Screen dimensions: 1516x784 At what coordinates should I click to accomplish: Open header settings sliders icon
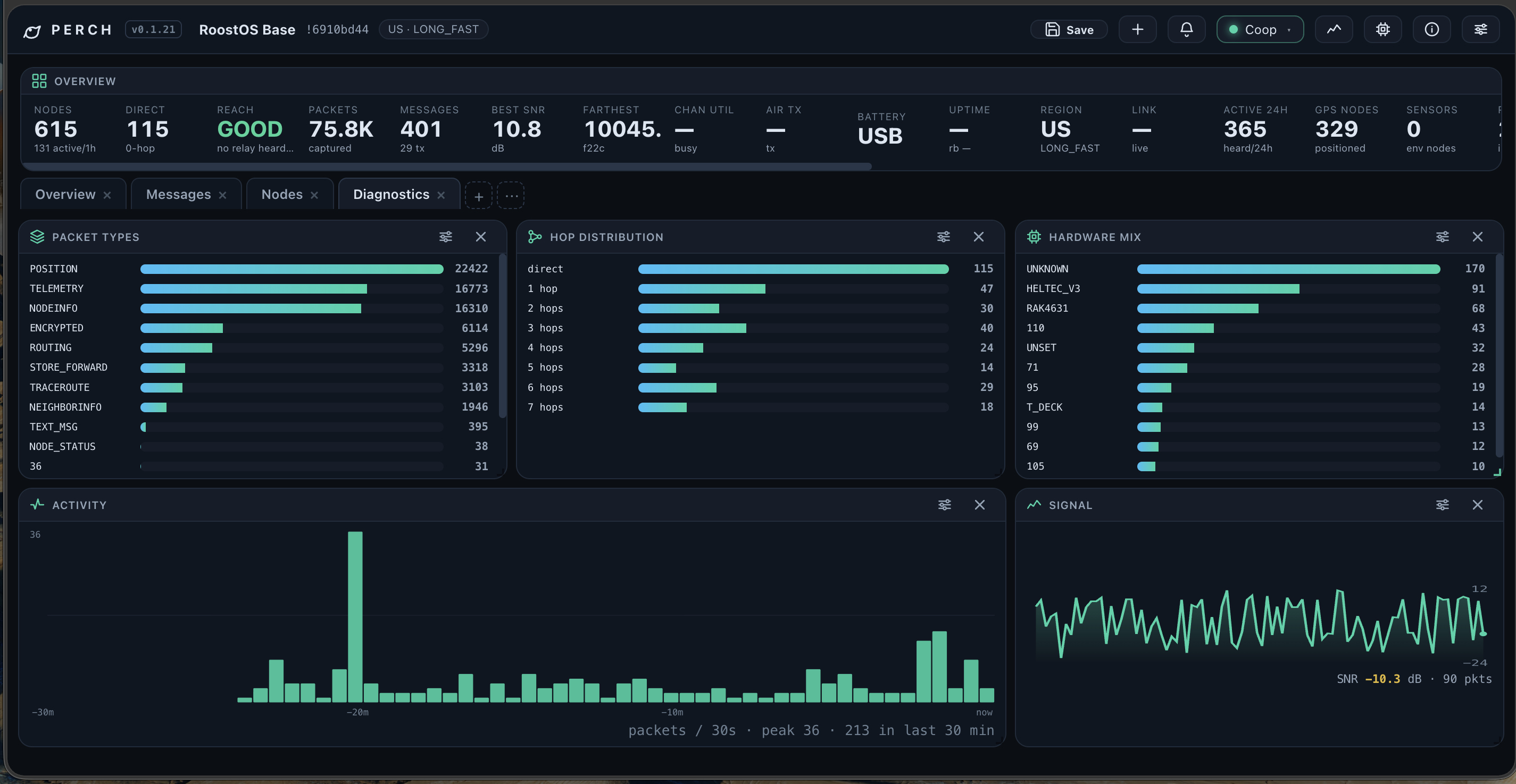pyautogui.click(x=1481, y=29)
